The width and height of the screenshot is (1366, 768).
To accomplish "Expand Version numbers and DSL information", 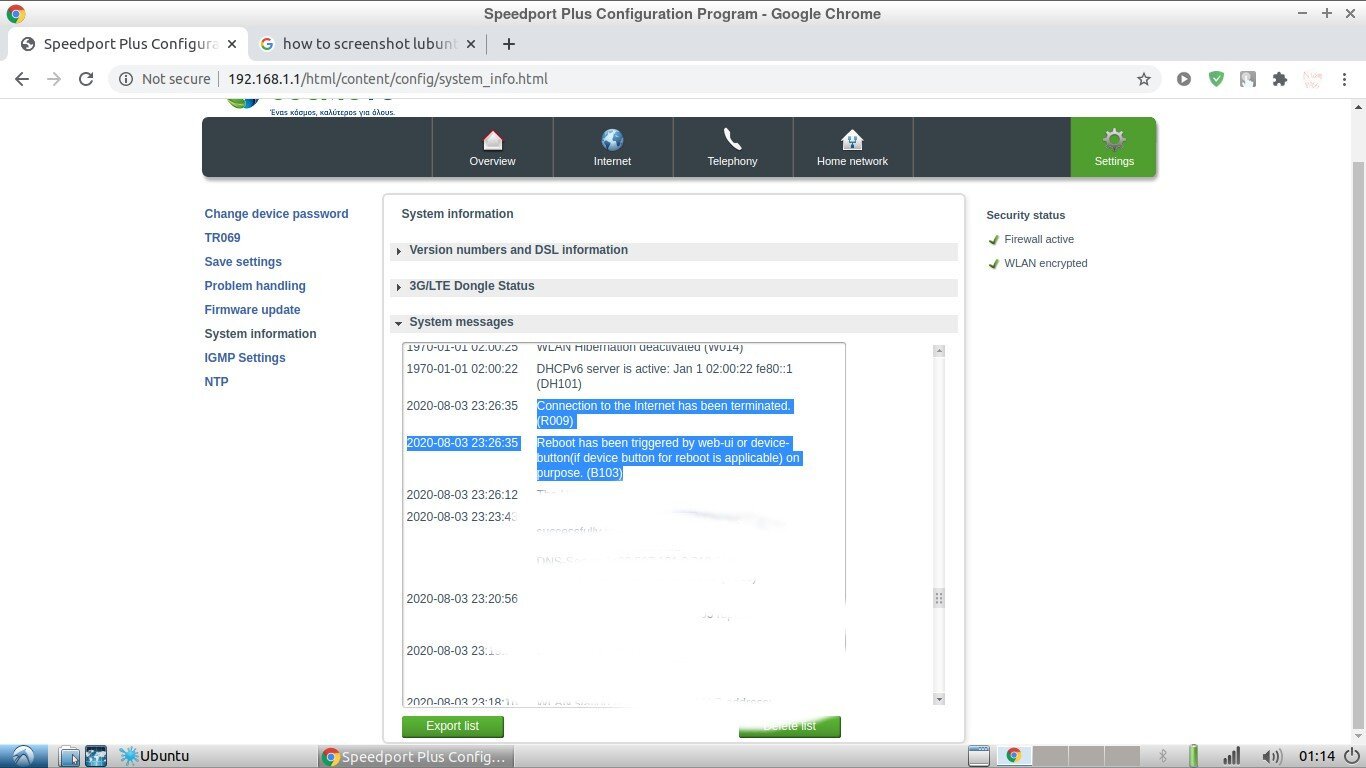I will [x=674, y=250].
